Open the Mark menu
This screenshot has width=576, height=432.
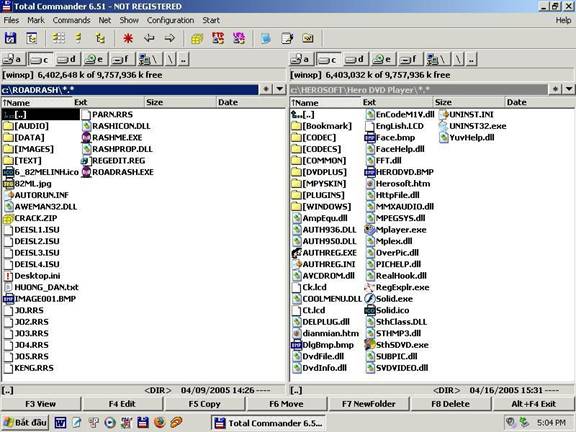point(36,20)
